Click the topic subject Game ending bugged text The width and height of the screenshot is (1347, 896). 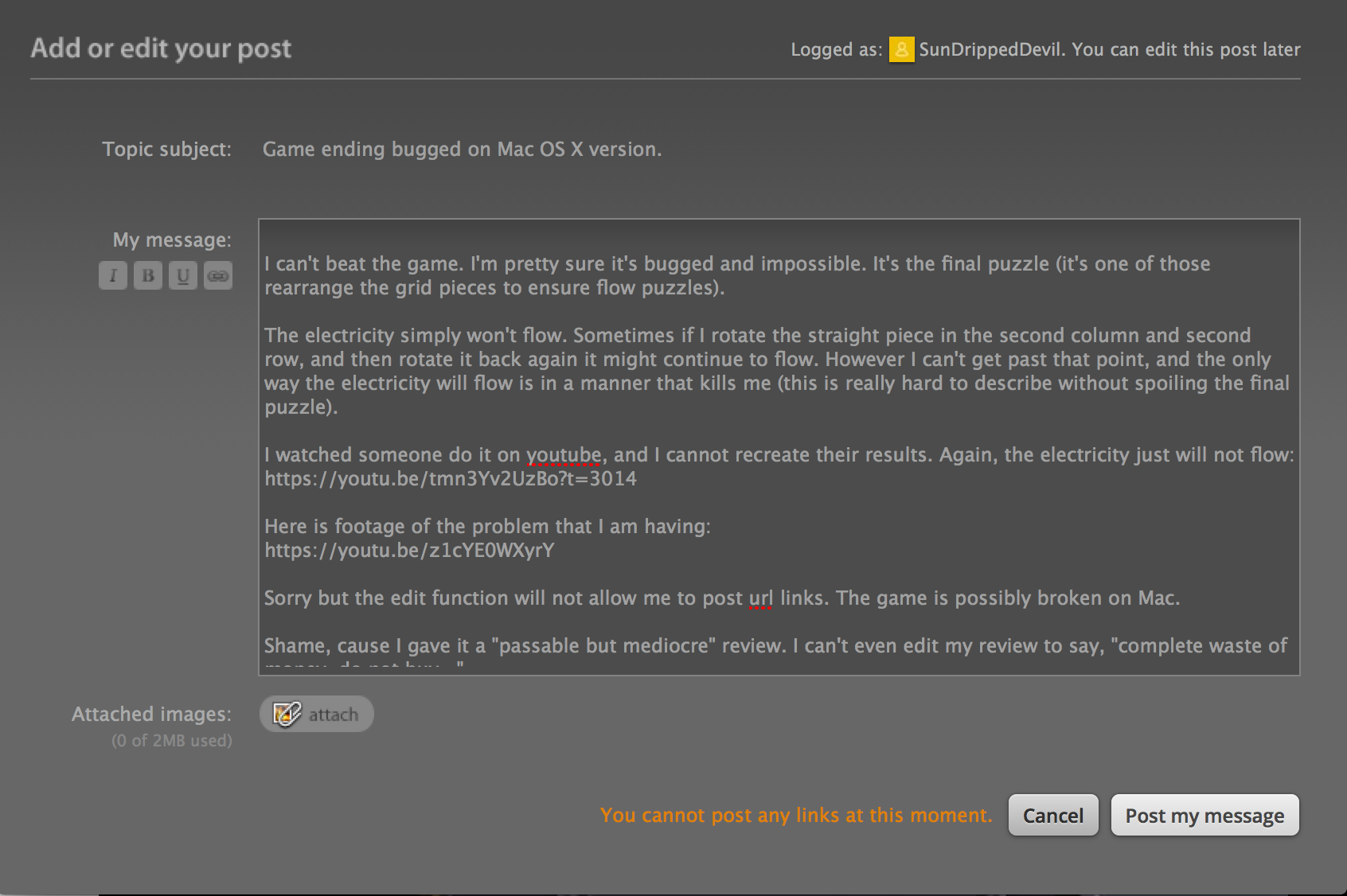pos(462,150)
